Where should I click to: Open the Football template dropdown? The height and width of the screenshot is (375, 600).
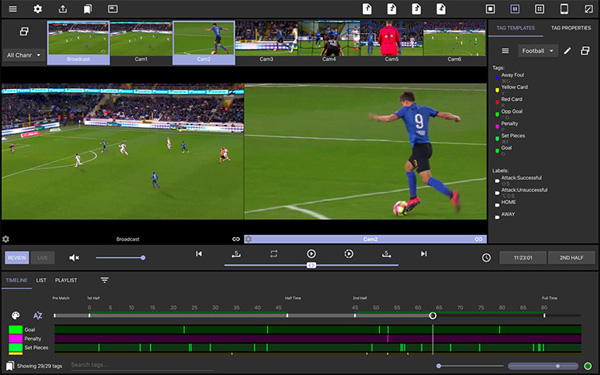point(538,51)
